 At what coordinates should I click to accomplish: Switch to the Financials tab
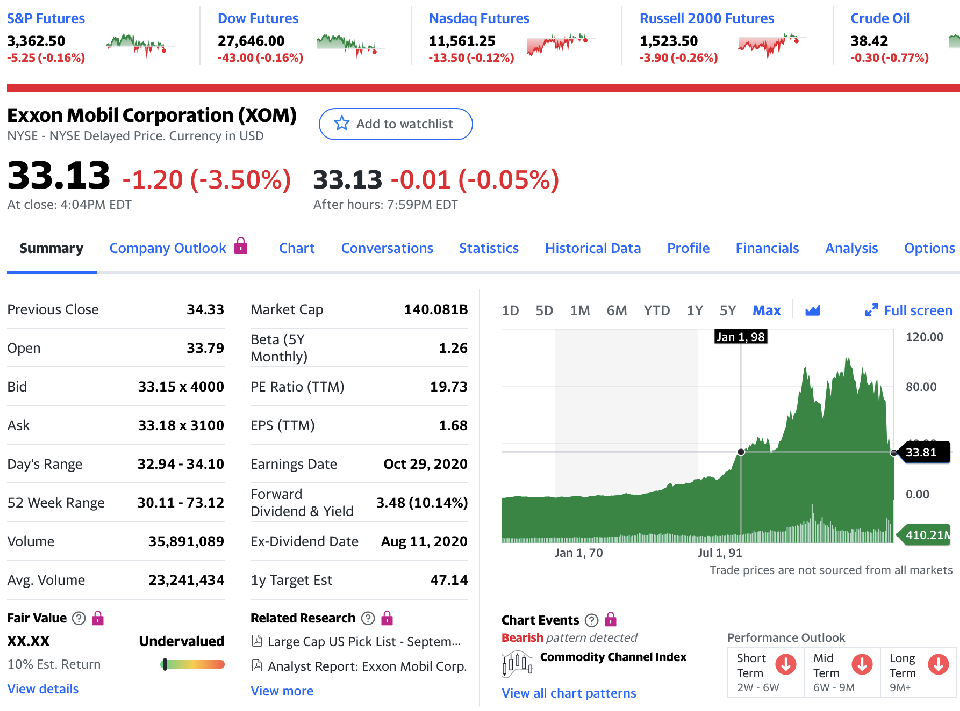click(767, 248)
